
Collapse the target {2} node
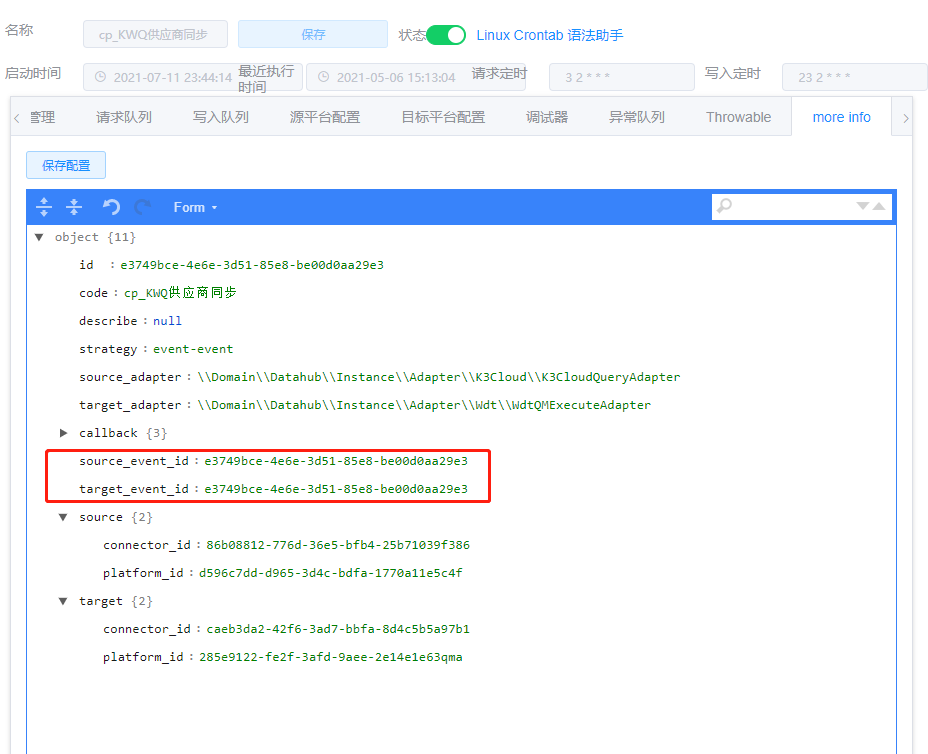(63, 601)
